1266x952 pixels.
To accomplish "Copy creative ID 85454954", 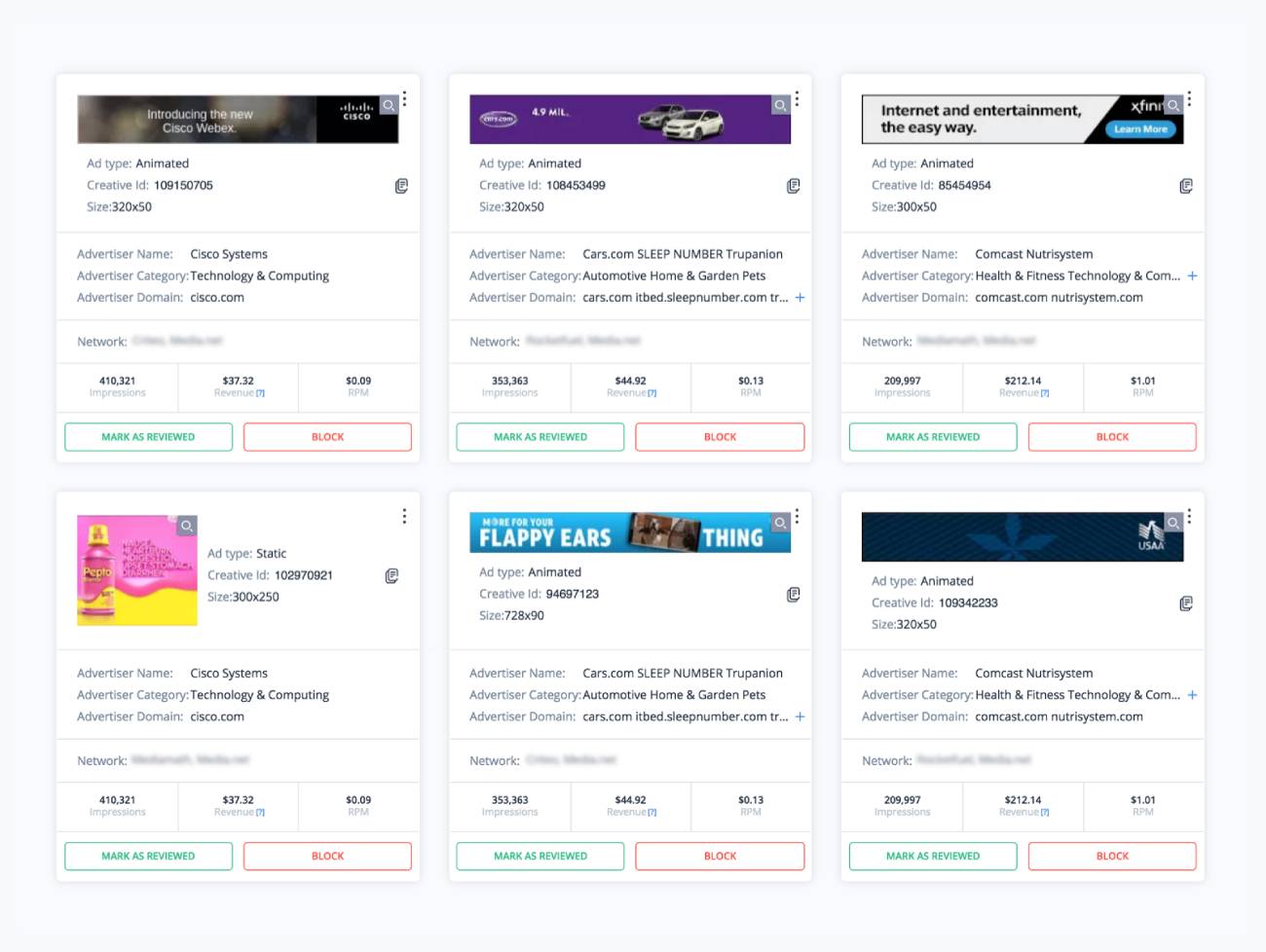I will pyautogui.click(x=1186, y=186).
